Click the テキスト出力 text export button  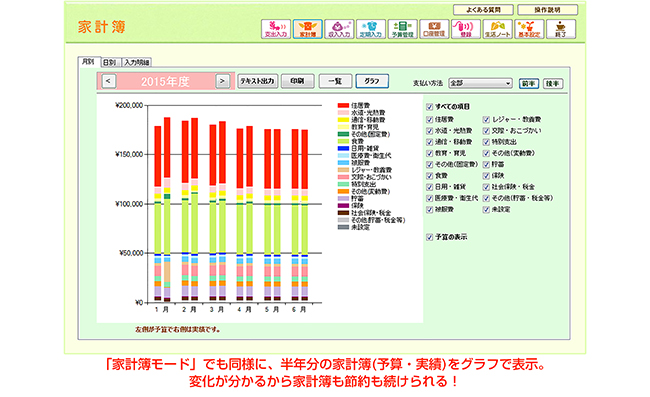tap(257, 81)
